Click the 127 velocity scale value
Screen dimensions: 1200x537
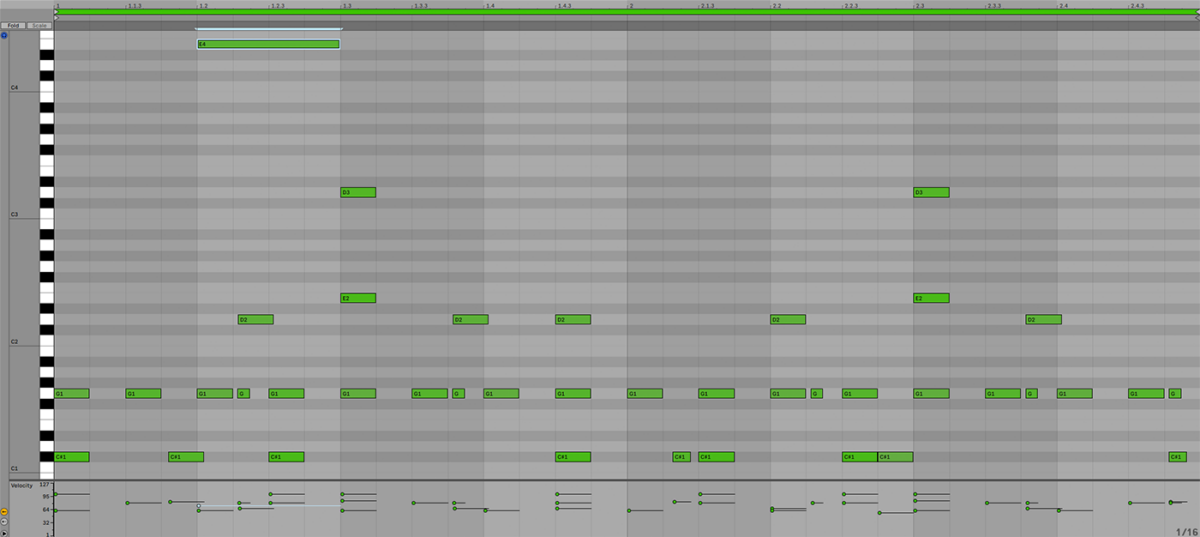[46, 484]
